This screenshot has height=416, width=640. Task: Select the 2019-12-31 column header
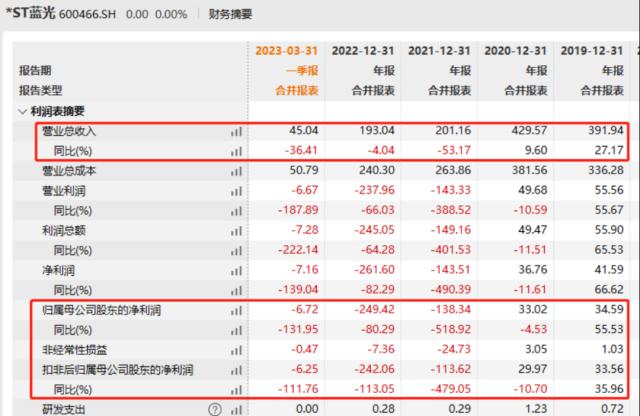[592, 50]
